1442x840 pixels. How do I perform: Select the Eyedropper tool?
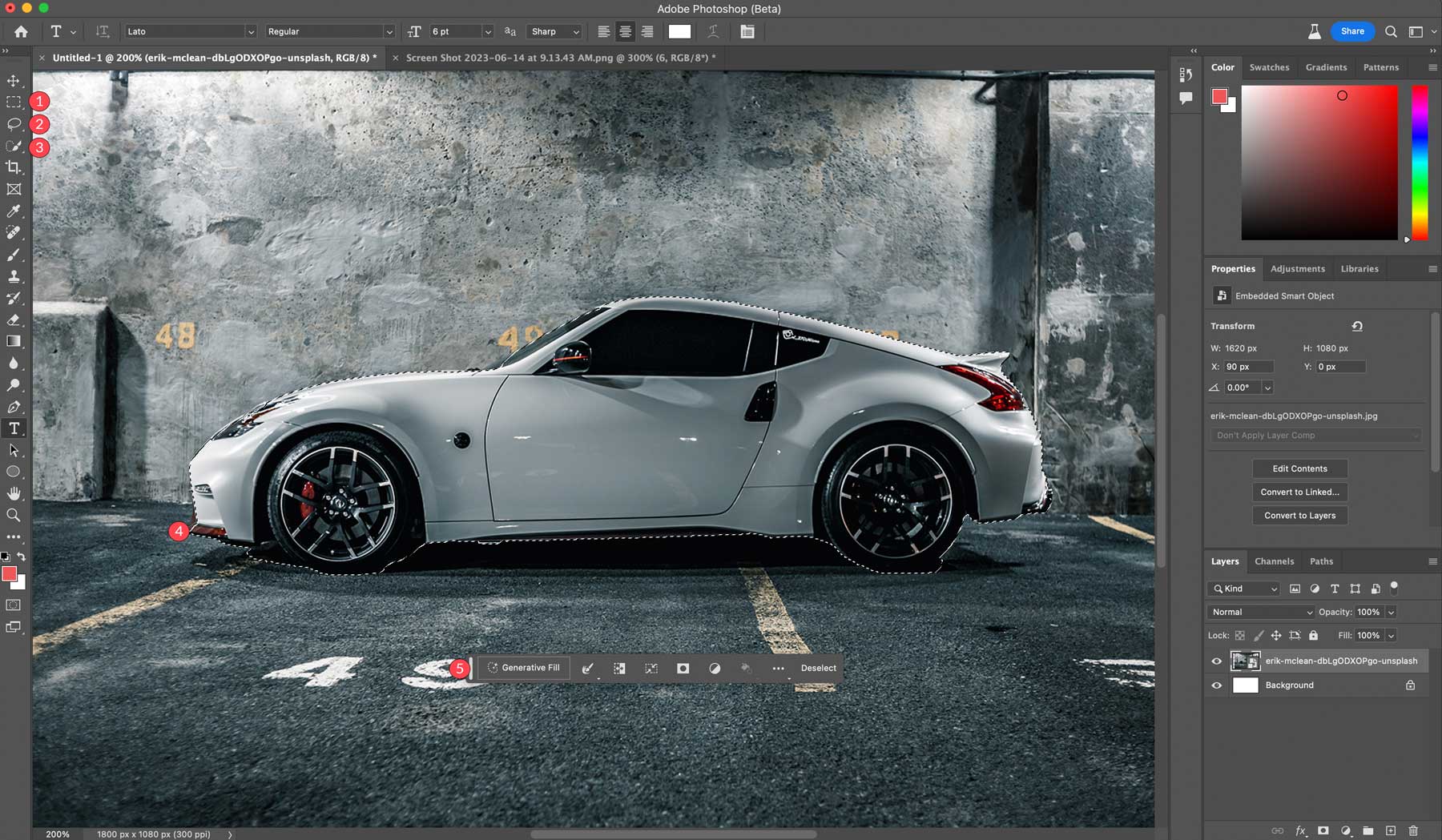14,211
